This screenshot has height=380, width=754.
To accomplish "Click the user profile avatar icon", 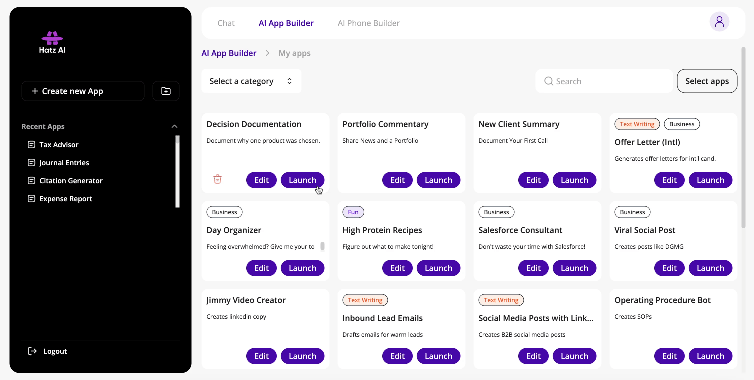I will (x=719, y=22).
